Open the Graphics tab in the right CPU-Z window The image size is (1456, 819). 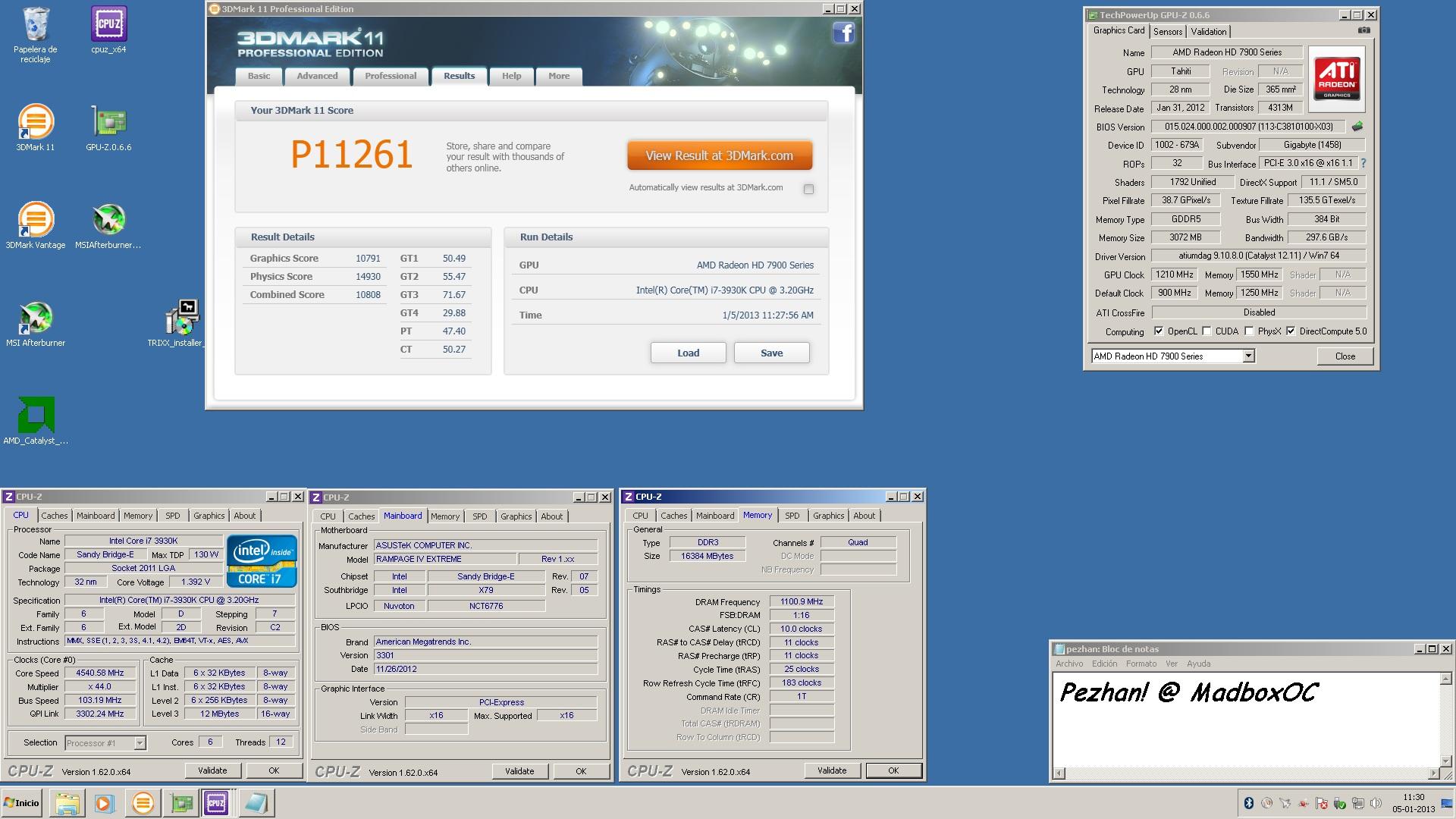click(828, 516)
